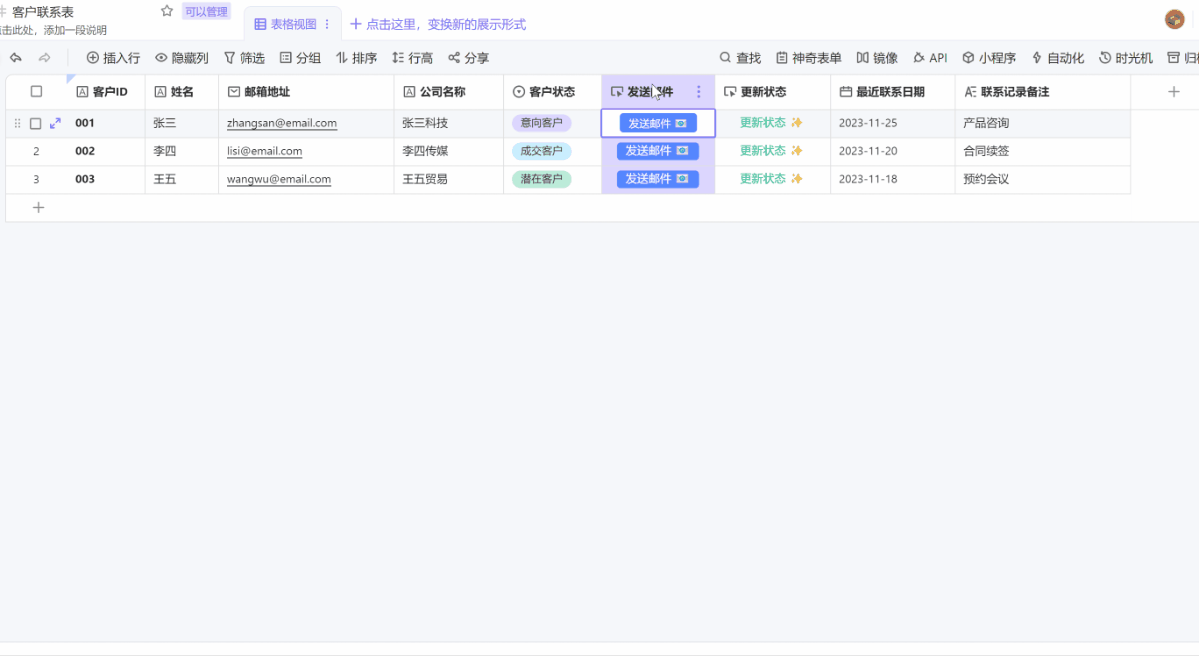
Task: Select the 镜像 toolbar icon
Action: click(877, 57)
